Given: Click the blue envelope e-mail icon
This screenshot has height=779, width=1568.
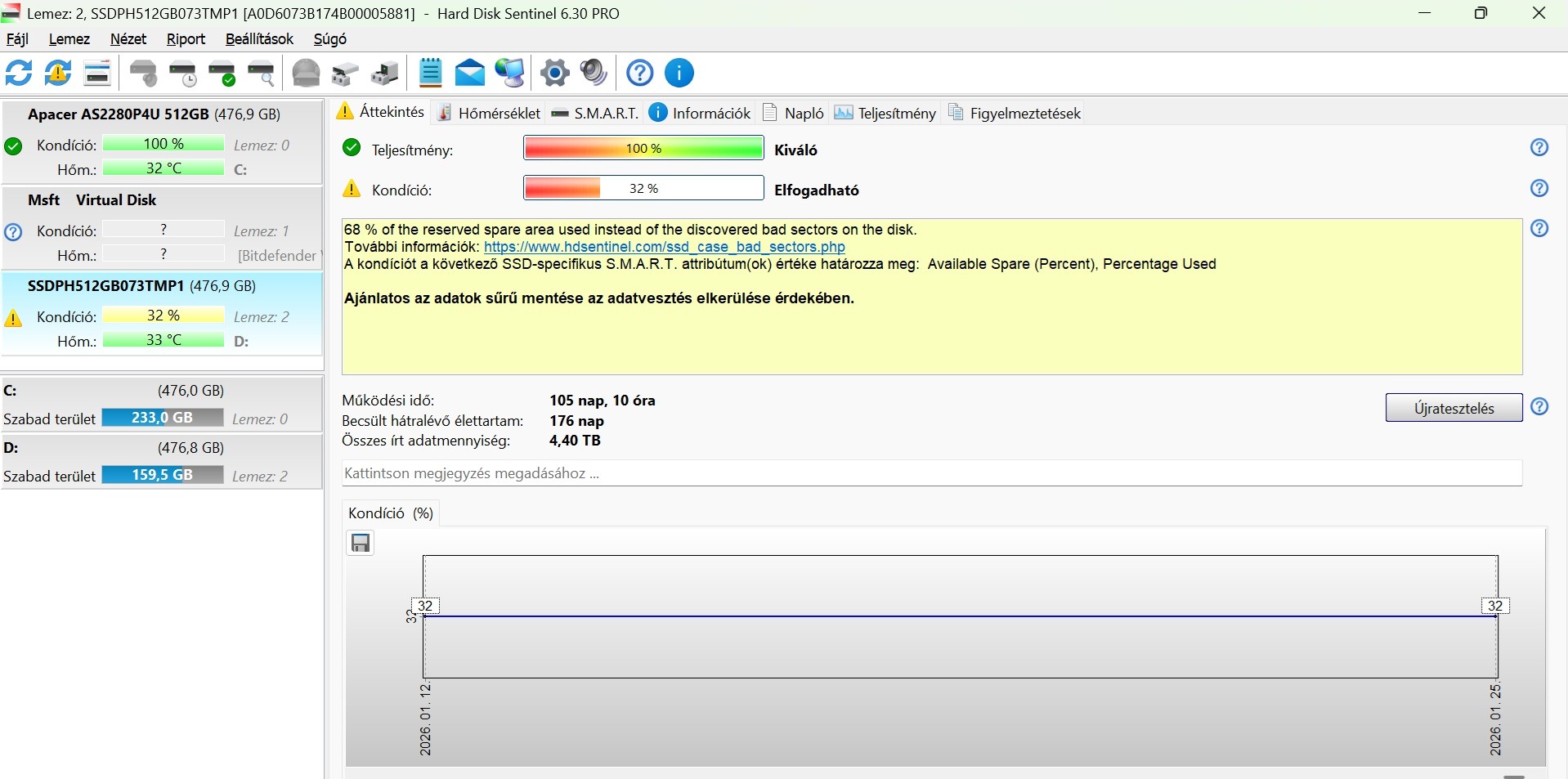Looking at the screenshot, I should point(470,73).
